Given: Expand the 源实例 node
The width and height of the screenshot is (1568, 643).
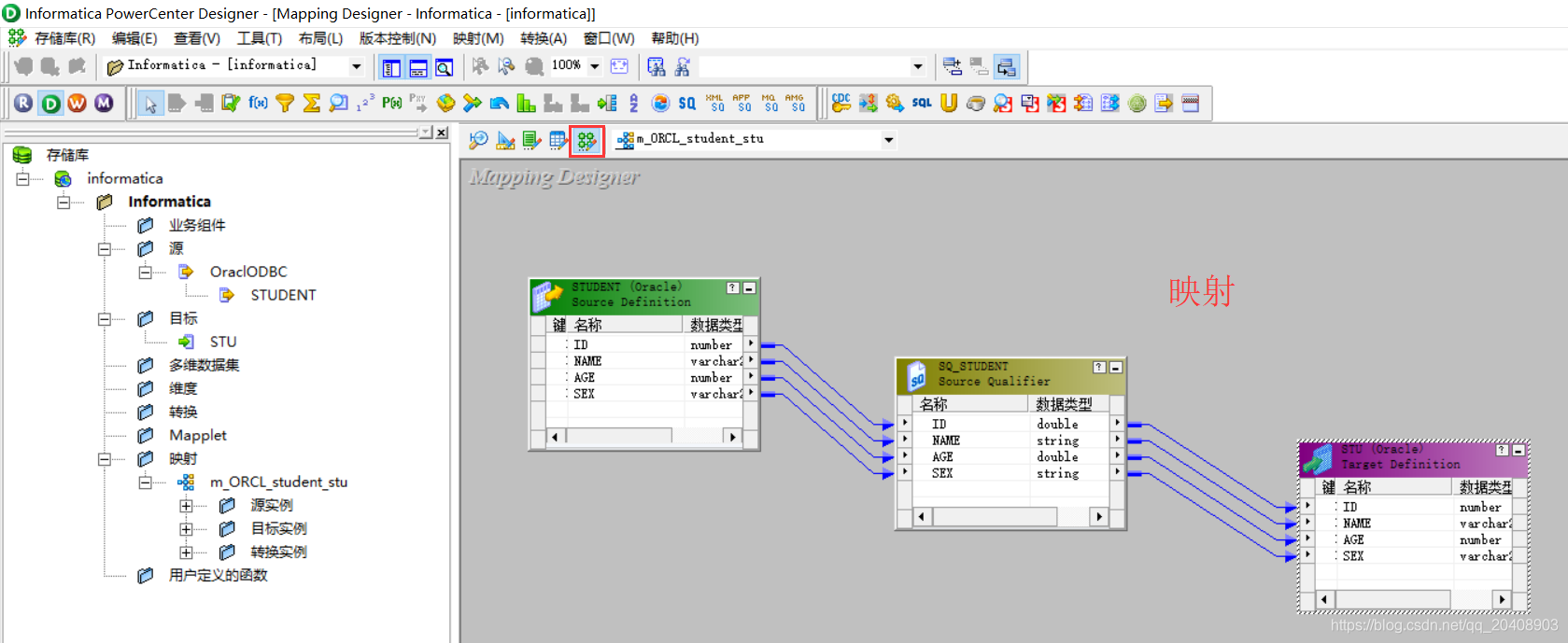Looking at the screenshot, I should coord(186,505).
